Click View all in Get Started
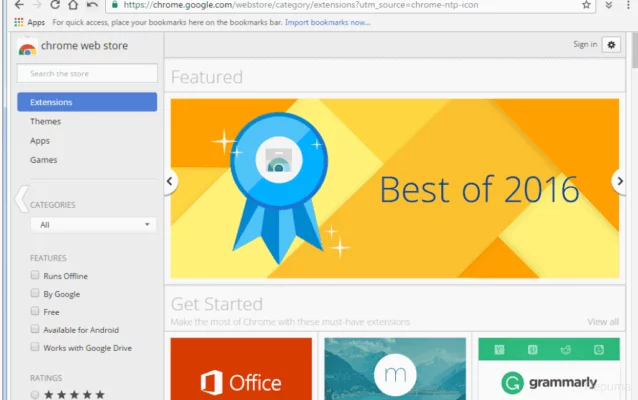The width and height of the screenshot is (638, 400). (x=603, y=322)
